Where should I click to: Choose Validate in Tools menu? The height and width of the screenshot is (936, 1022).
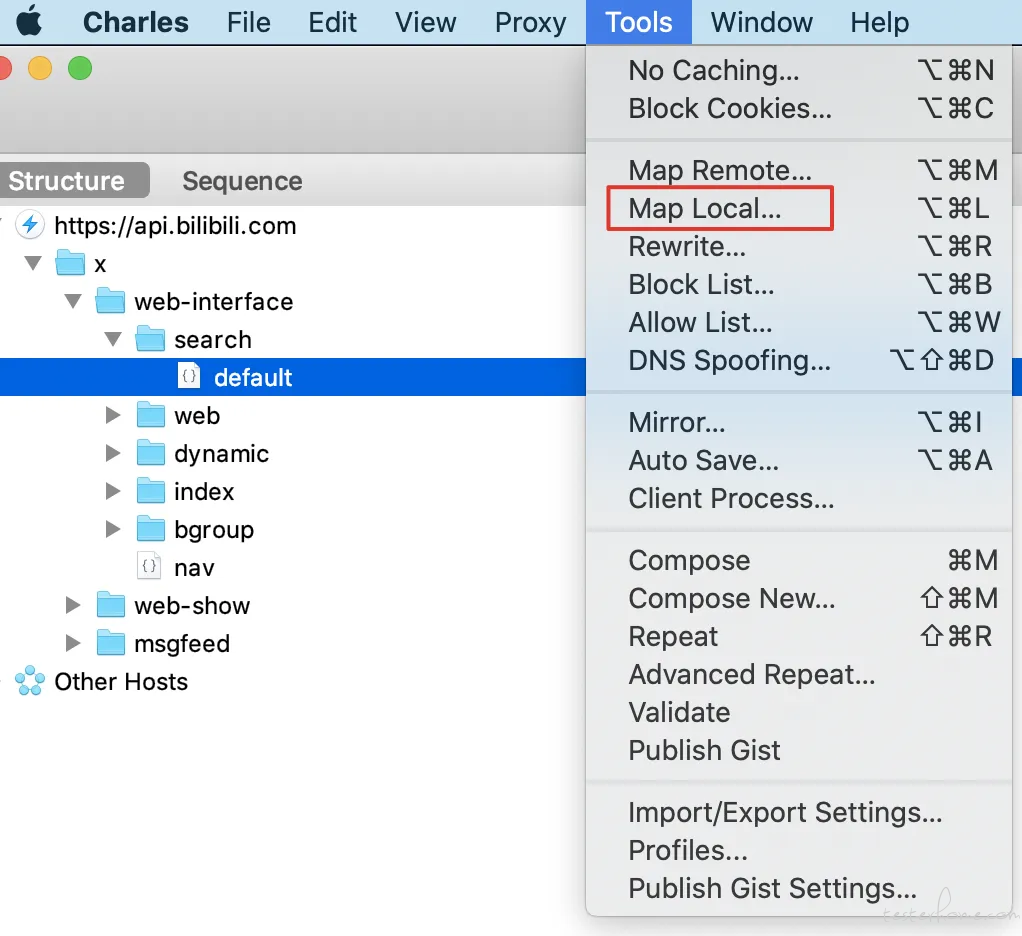(x=799, y=712)
